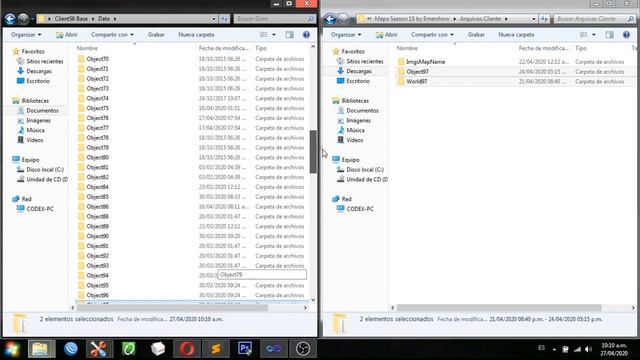Screen dimensions: 640x360
Task: Select Object79 folder in left window
Action: click(x=98, y=147)
